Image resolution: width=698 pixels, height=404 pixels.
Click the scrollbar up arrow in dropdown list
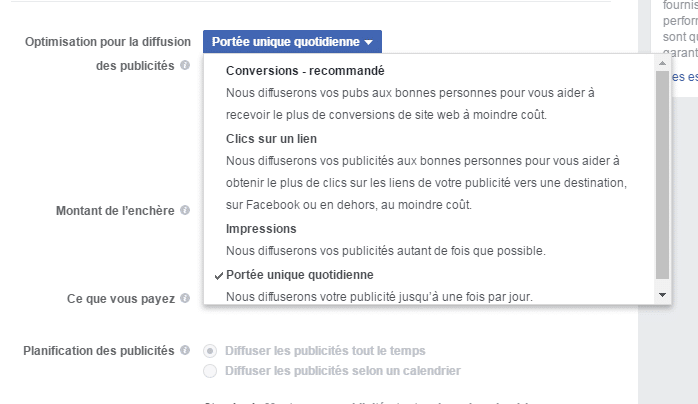click(x=662, y=63)
